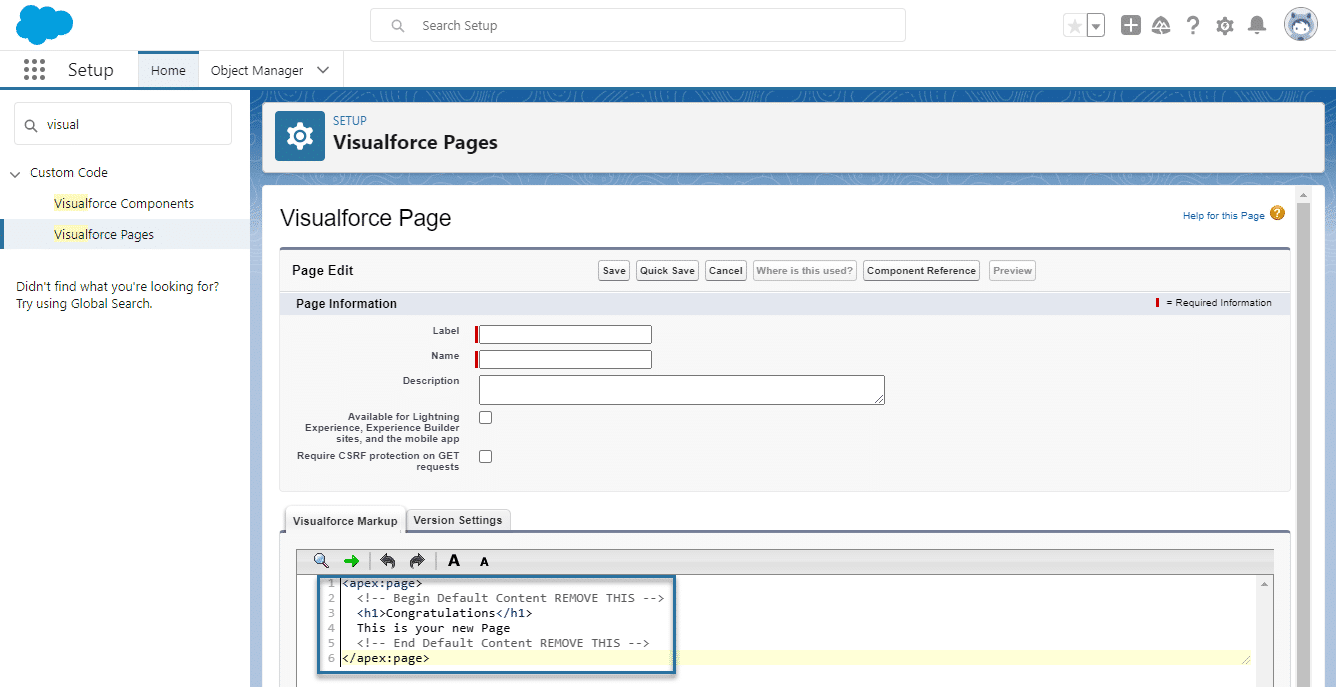Open Visualforce Components in sidebar
The image size is (1336, 687).
124,203
